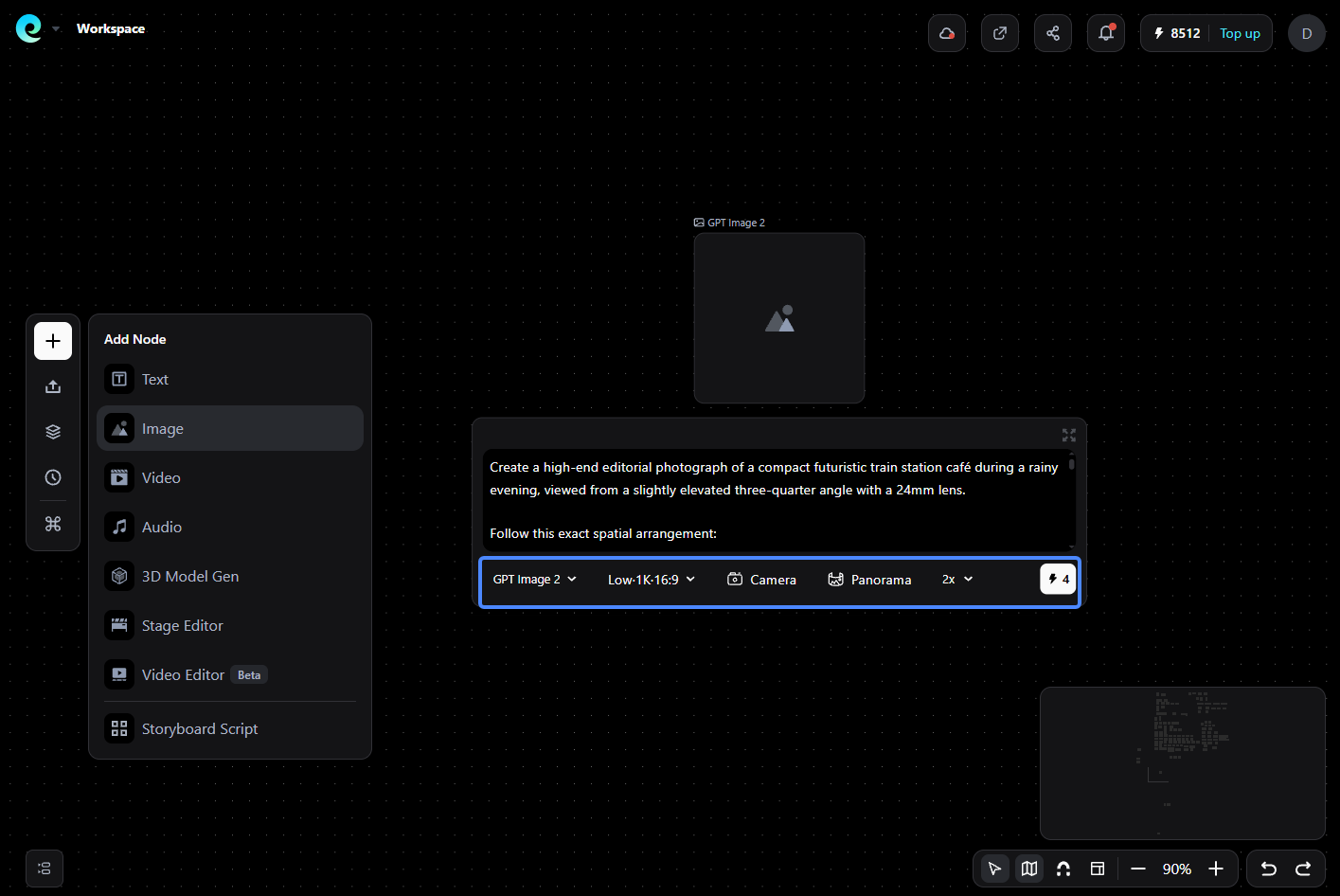Open the upload icon in left sidebar

(53, 386)
